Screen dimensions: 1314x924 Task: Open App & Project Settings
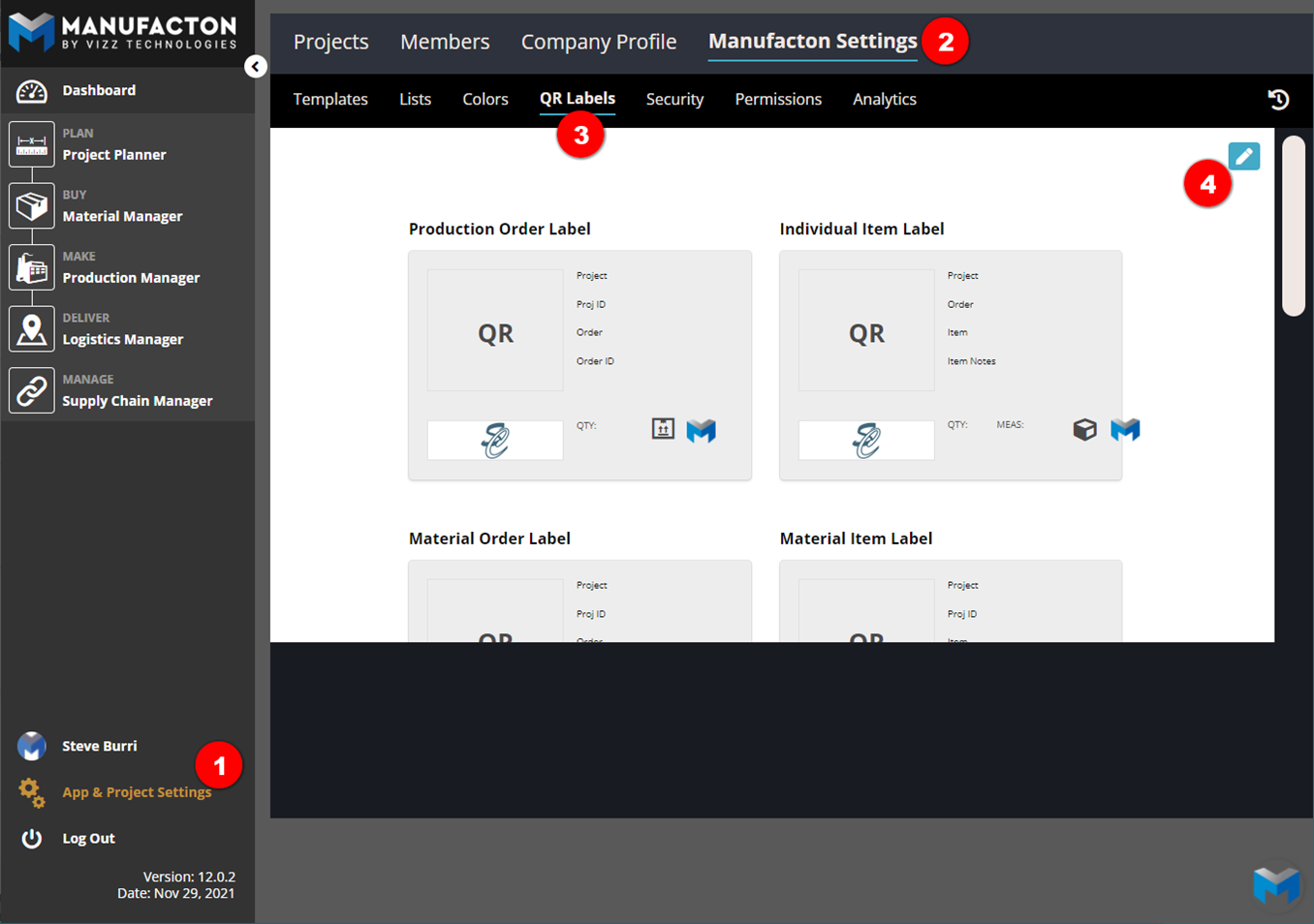(x=136, y=792)
